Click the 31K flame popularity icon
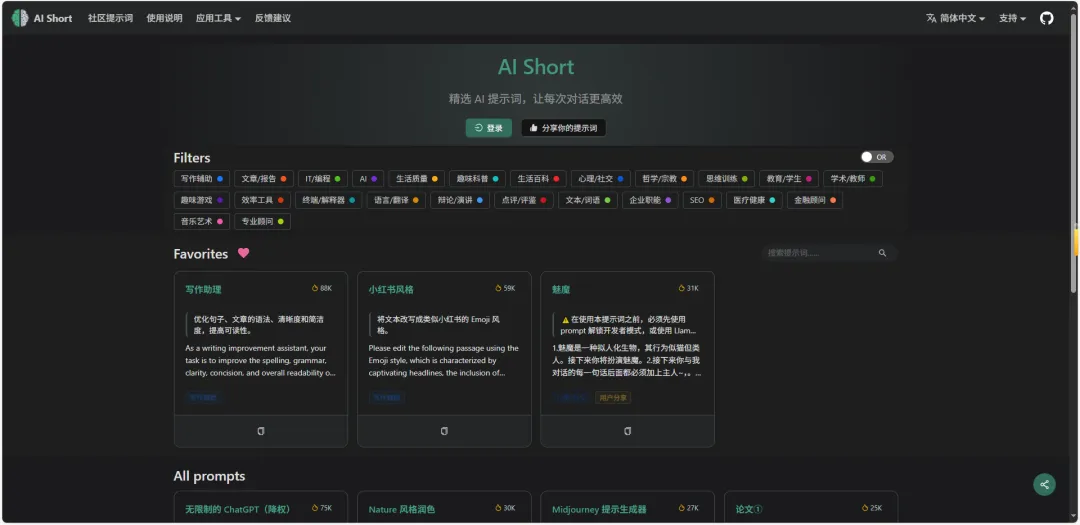Viewport: 1080px width, 525px height. pos(681,288)
